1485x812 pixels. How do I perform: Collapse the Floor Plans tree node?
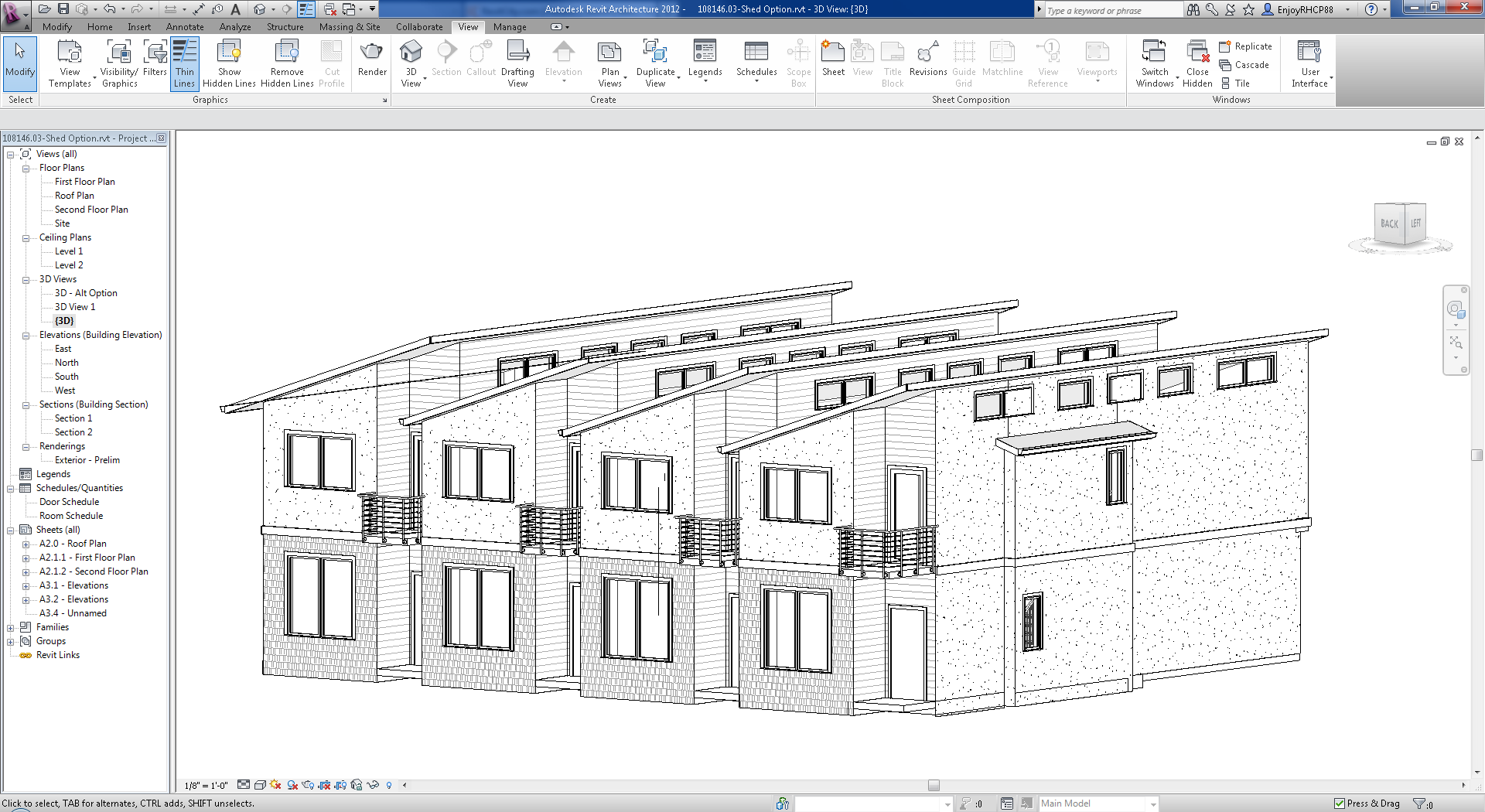click(x=26, y=169)
